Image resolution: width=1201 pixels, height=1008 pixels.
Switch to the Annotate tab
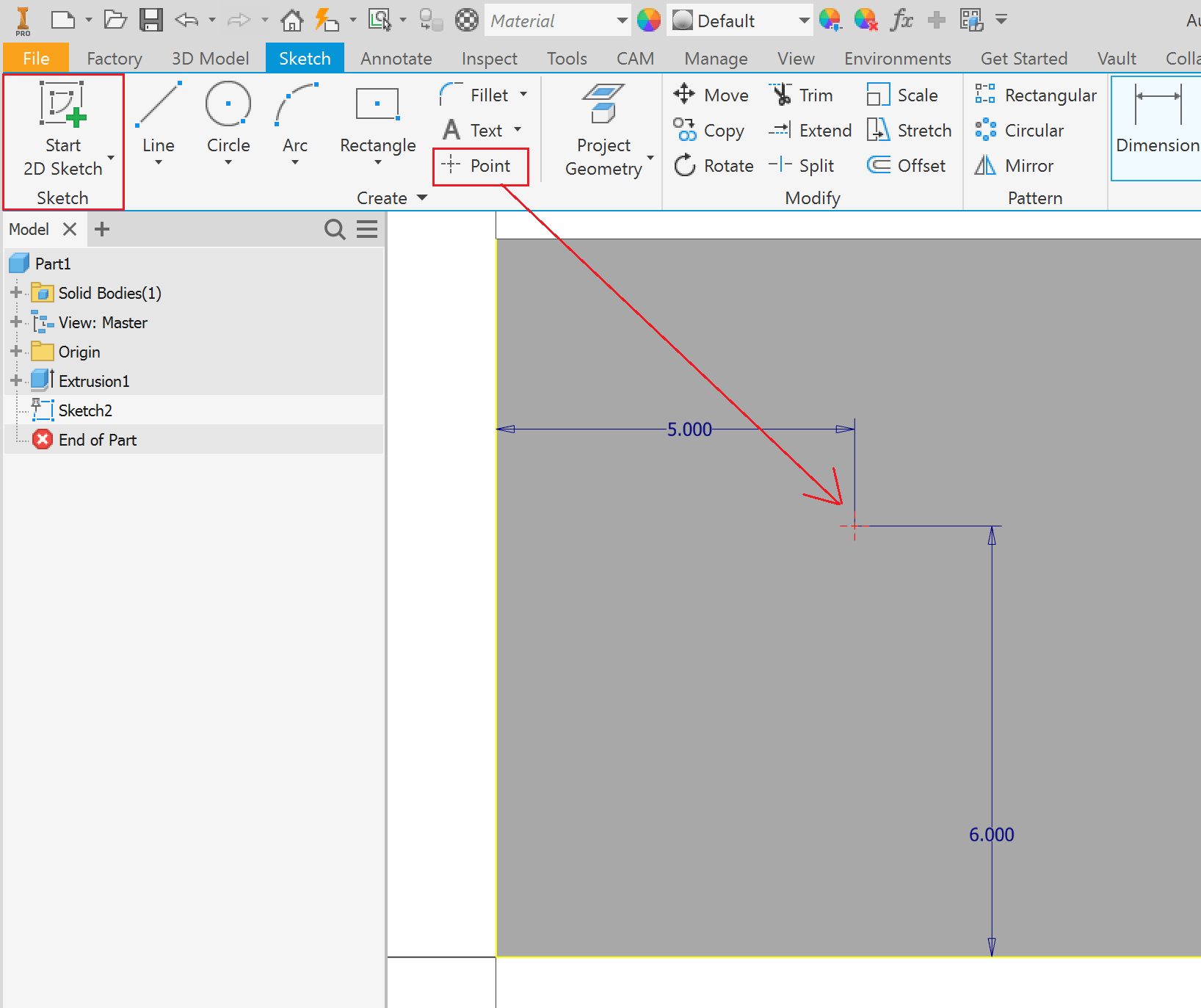click(396, 58)
